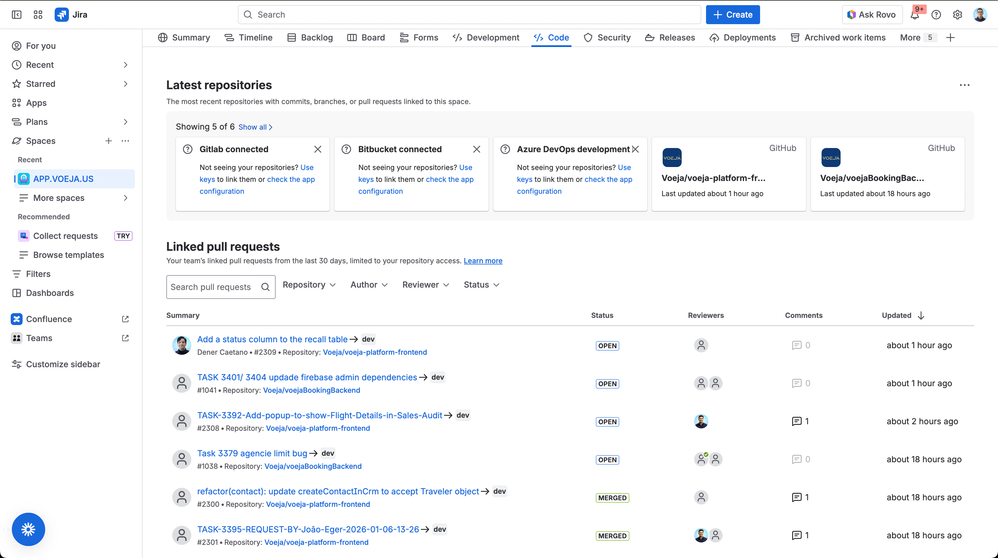Open 'Task 3379 agencie limit bug' PR
The image size is (998, 558).
pyautogui.click(x=252, y=454)
